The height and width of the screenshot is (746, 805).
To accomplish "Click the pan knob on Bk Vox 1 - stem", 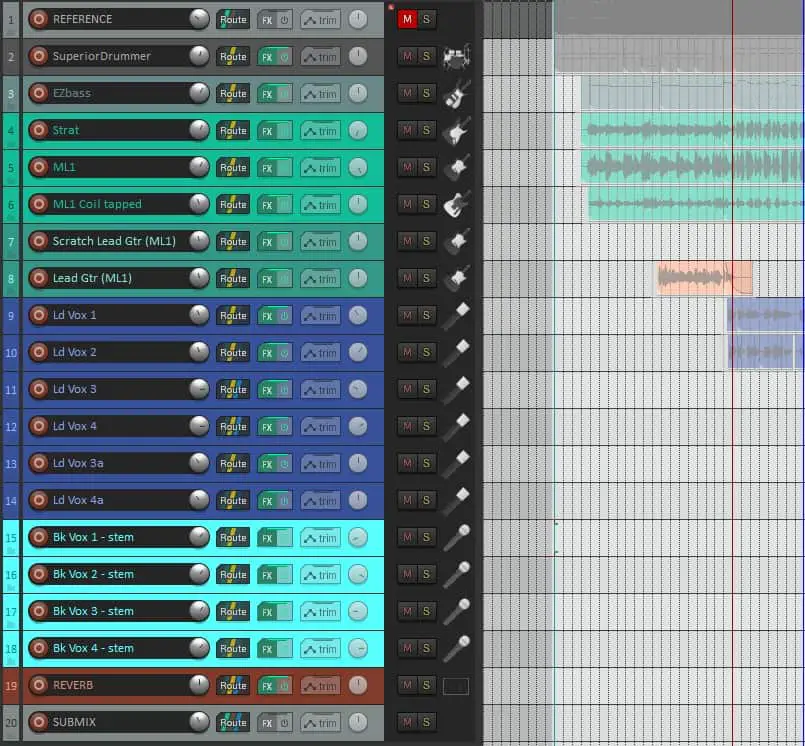I will point(358,537).
